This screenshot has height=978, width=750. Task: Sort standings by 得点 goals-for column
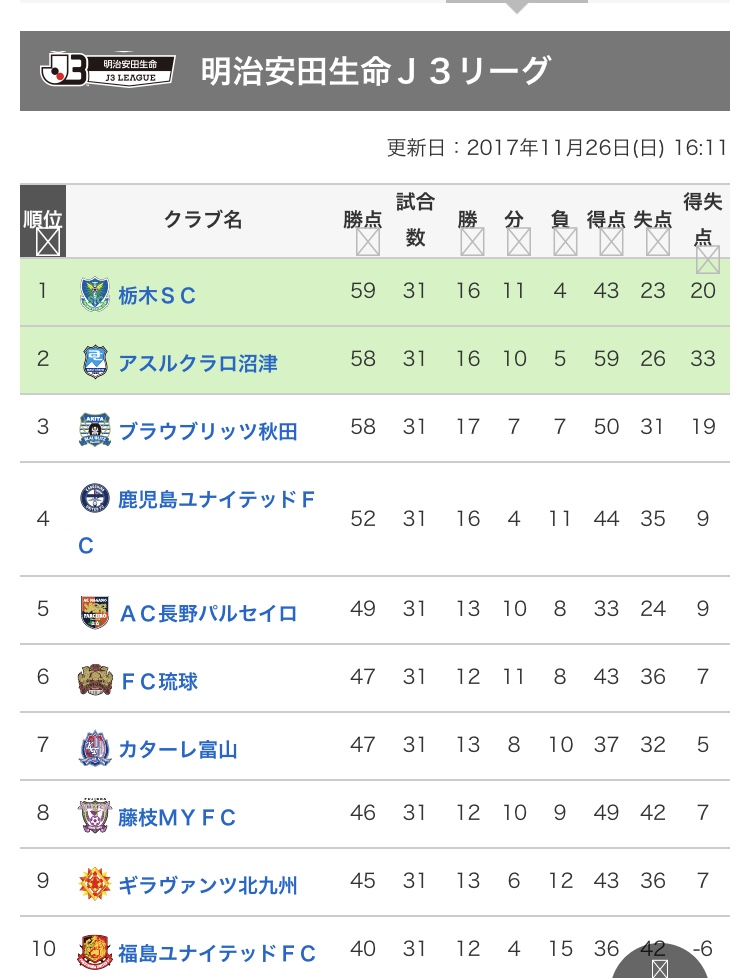(x=611, y=241)
